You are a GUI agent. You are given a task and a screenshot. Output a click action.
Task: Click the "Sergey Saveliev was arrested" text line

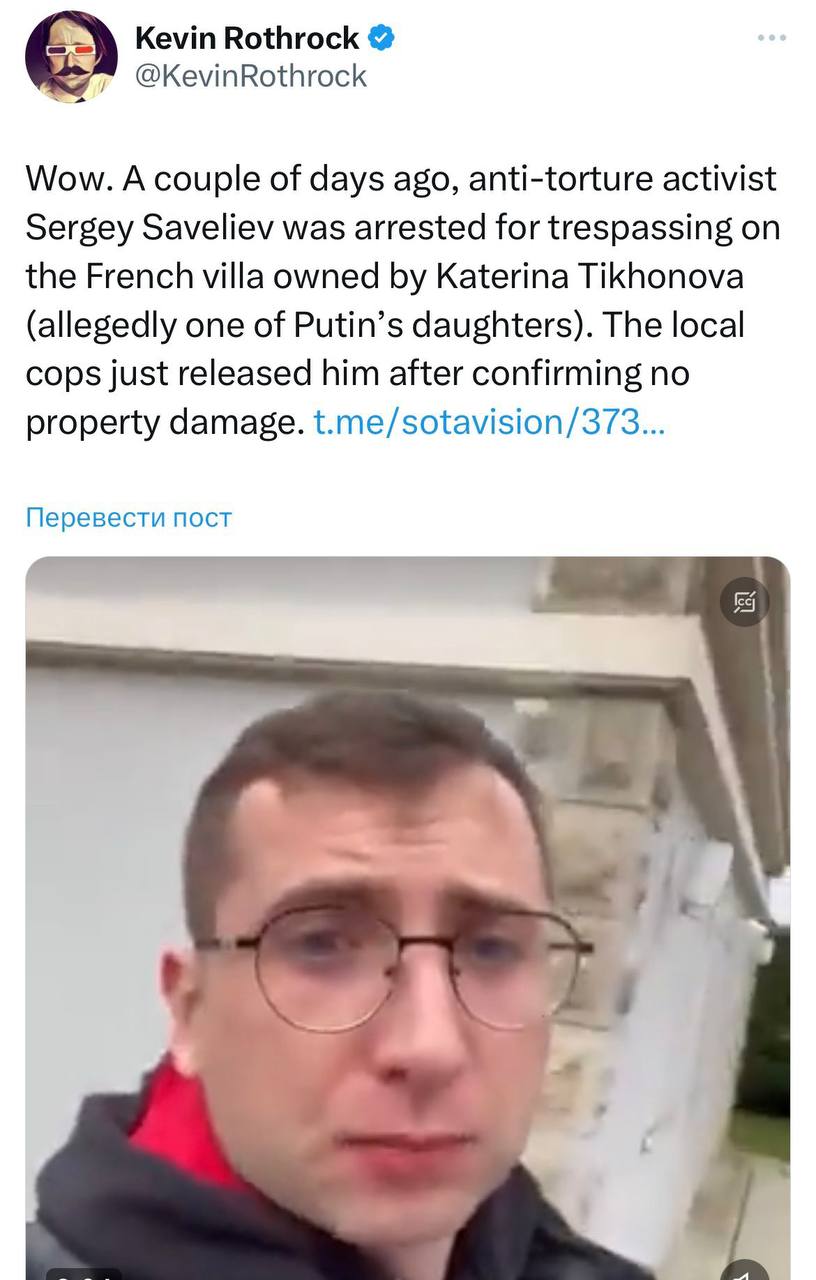[x=403, y=228]
